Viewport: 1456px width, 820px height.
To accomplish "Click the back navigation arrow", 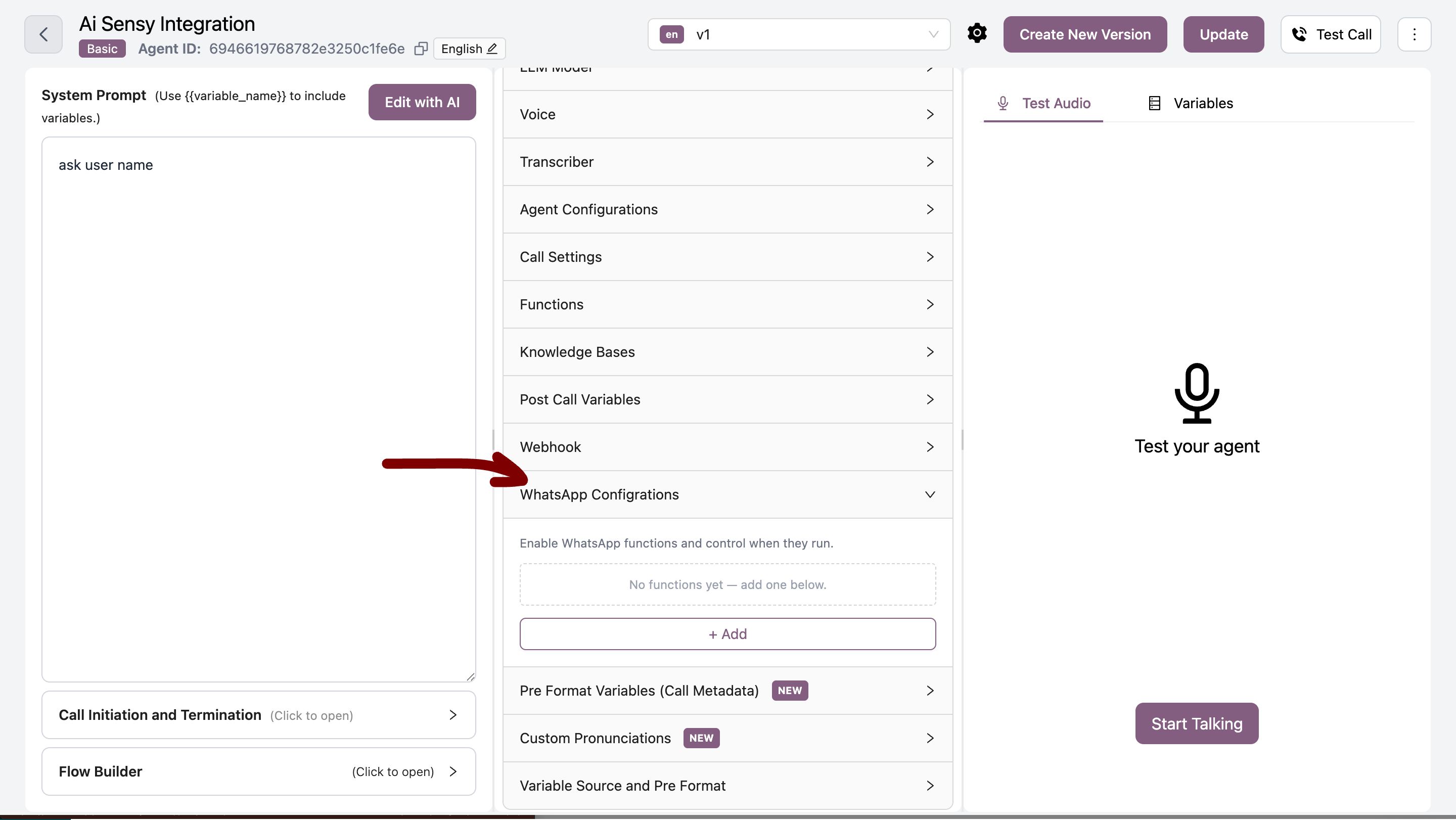I will (x=43, y=34).
